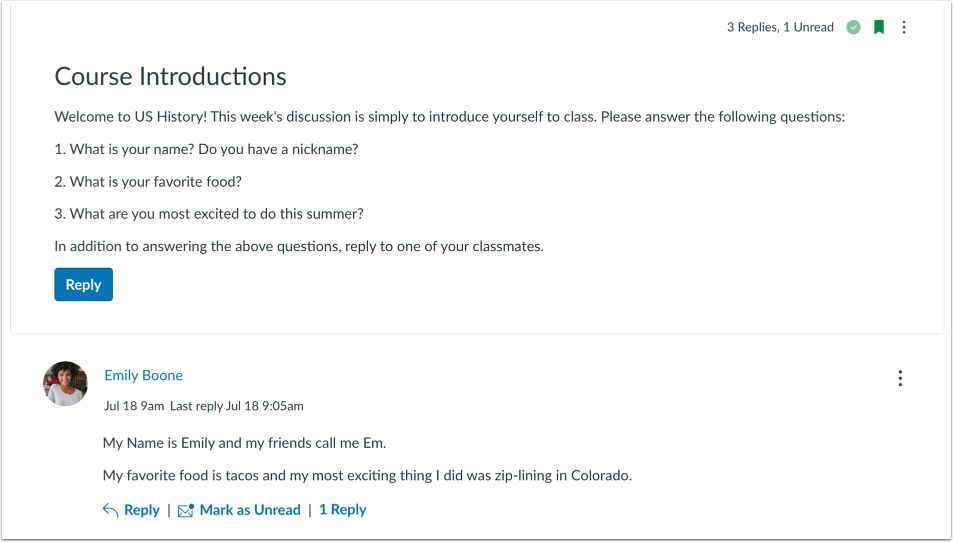The width and height of the screenshot is (953, 542).
Task: Click the green published checkmark icon
Action: [x=853, y=27]
